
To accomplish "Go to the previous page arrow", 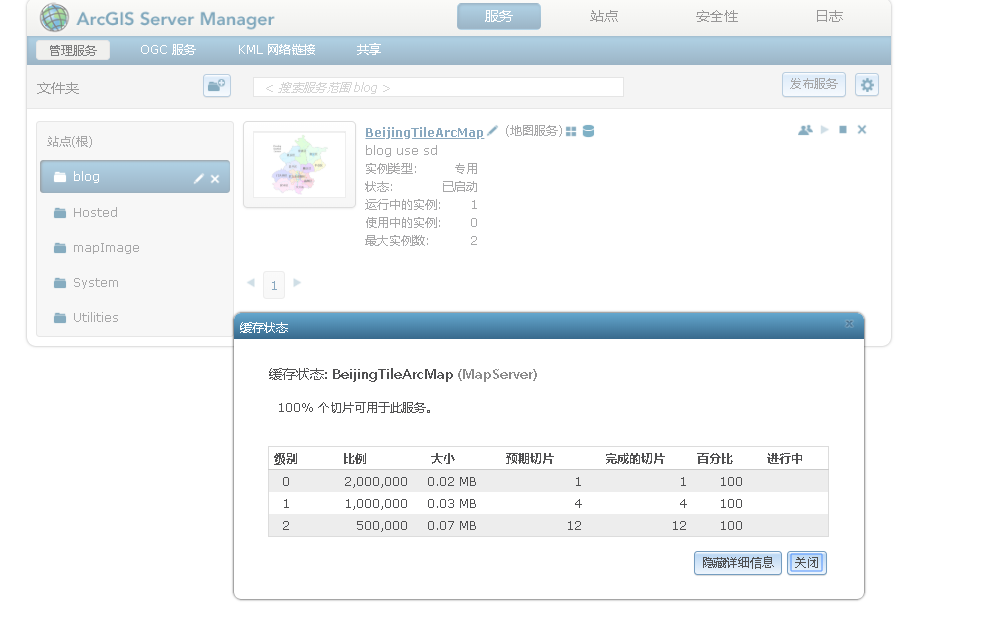I will pyautogui.click(x=251, y=282).
